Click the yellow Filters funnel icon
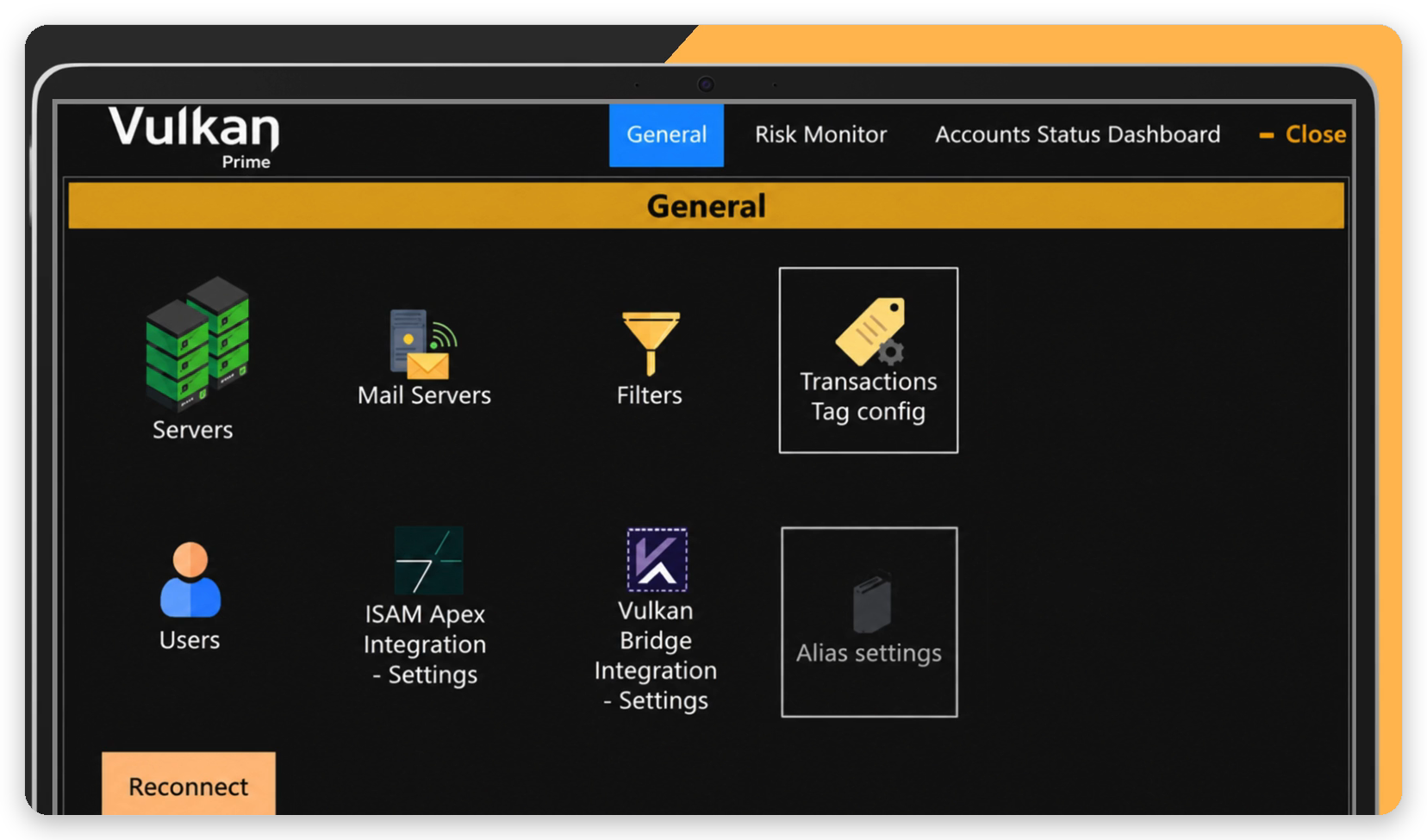Screen dimensions: 1427x840 651,343
